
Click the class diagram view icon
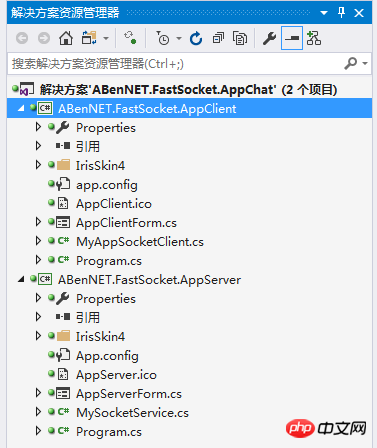pos(314,38)
